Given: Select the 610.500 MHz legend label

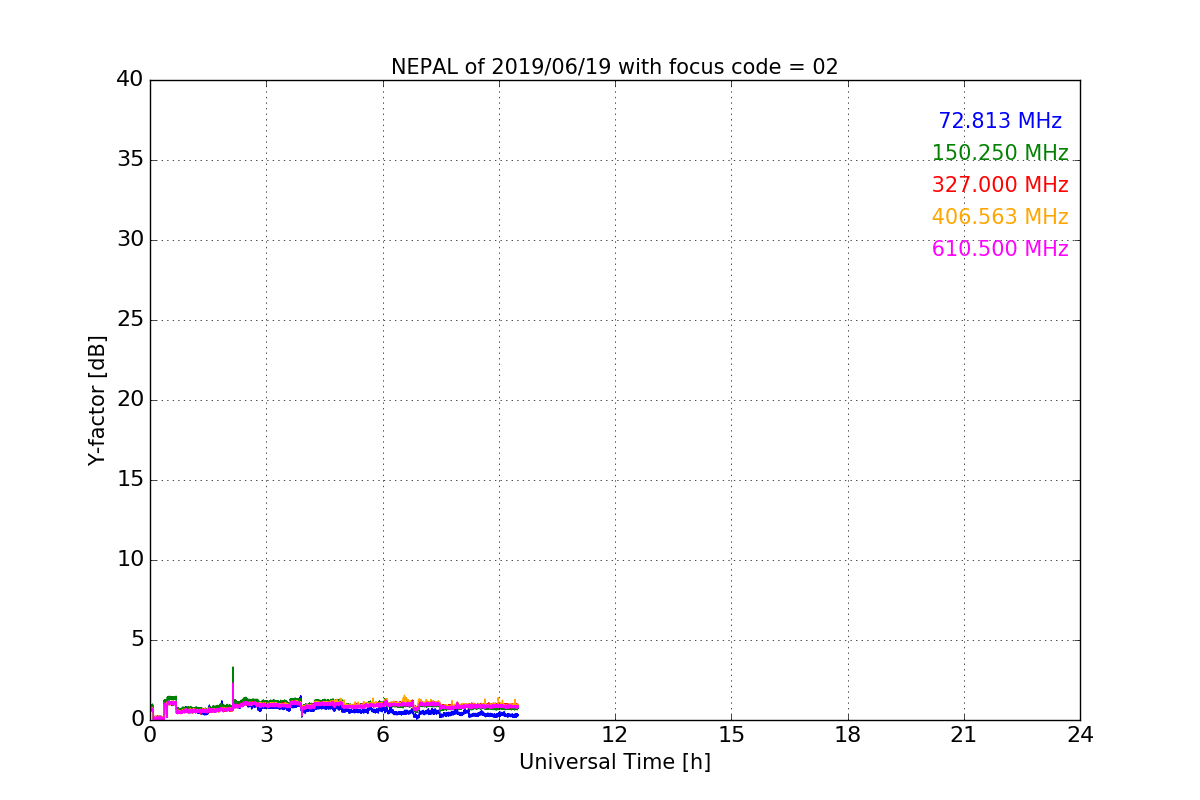Looking at the screenshot, I should pos(1000,249).
